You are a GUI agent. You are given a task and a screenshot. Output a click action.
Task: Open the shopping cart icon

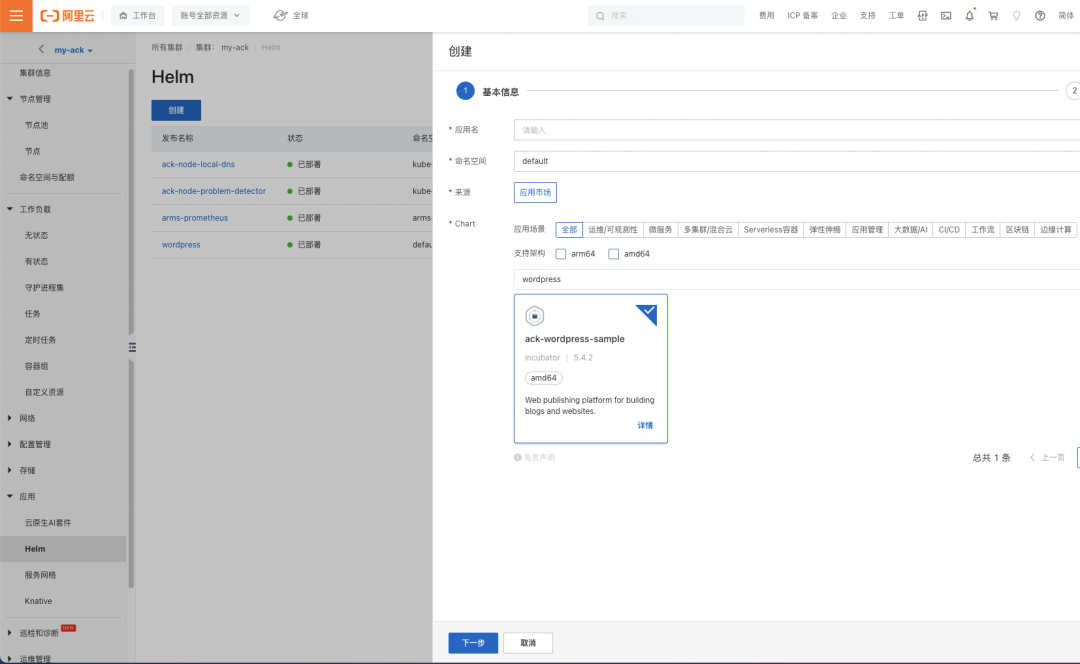click(993, 15)
